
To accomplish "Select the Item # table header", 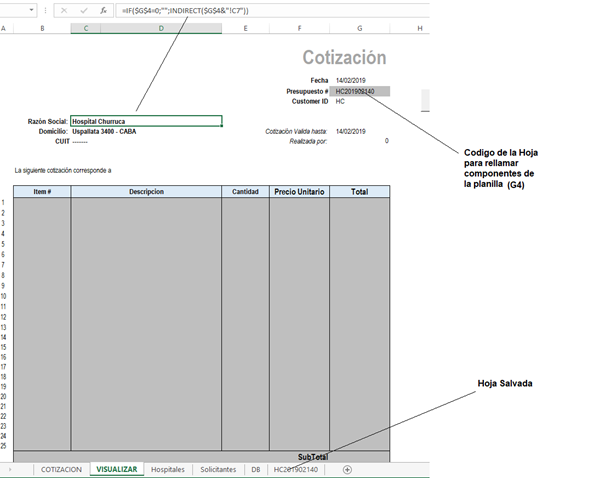I will pyautogui.click(x=42, y=192).
